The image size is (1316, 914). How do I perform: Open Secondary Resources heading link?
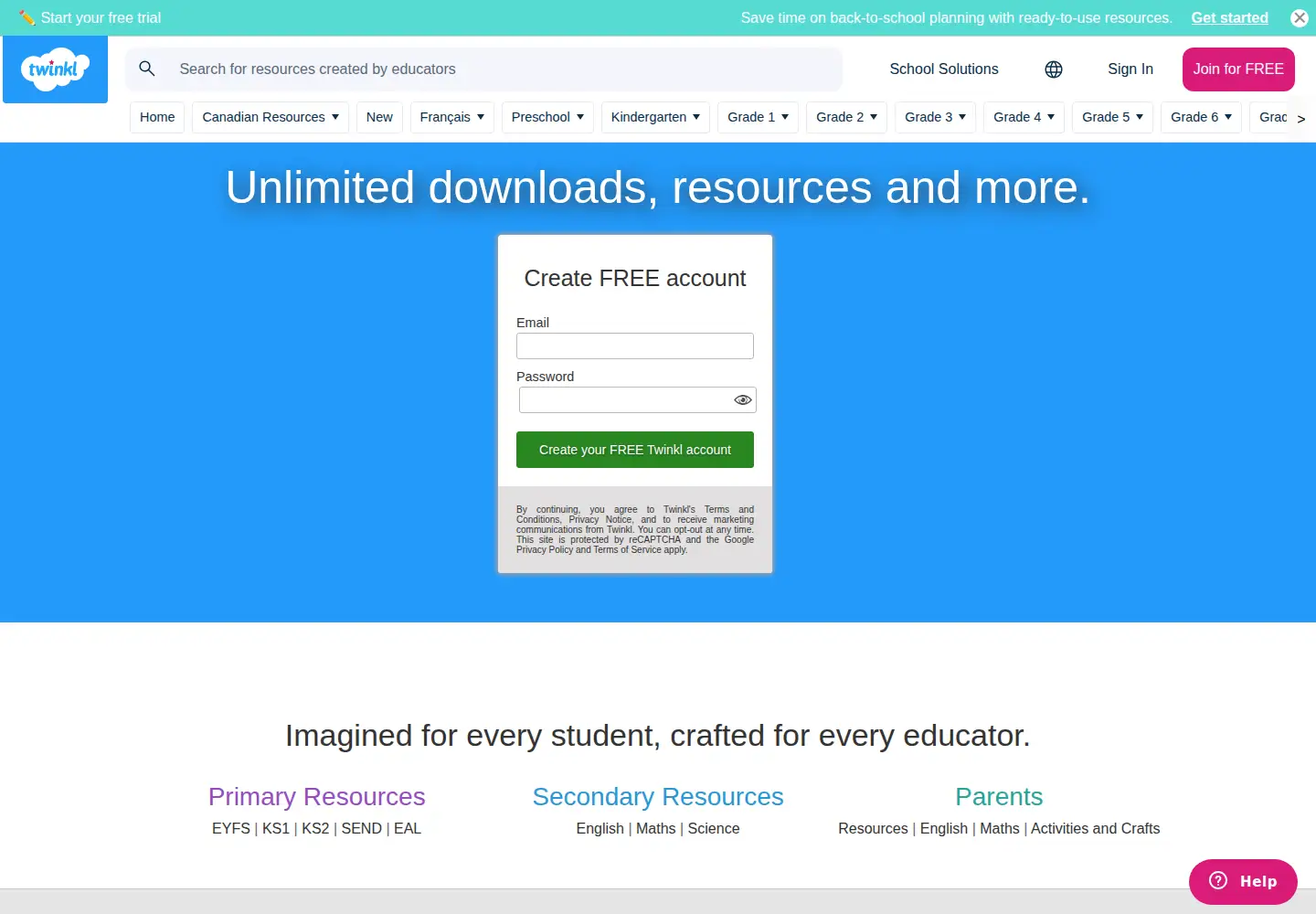coord(658,797)
